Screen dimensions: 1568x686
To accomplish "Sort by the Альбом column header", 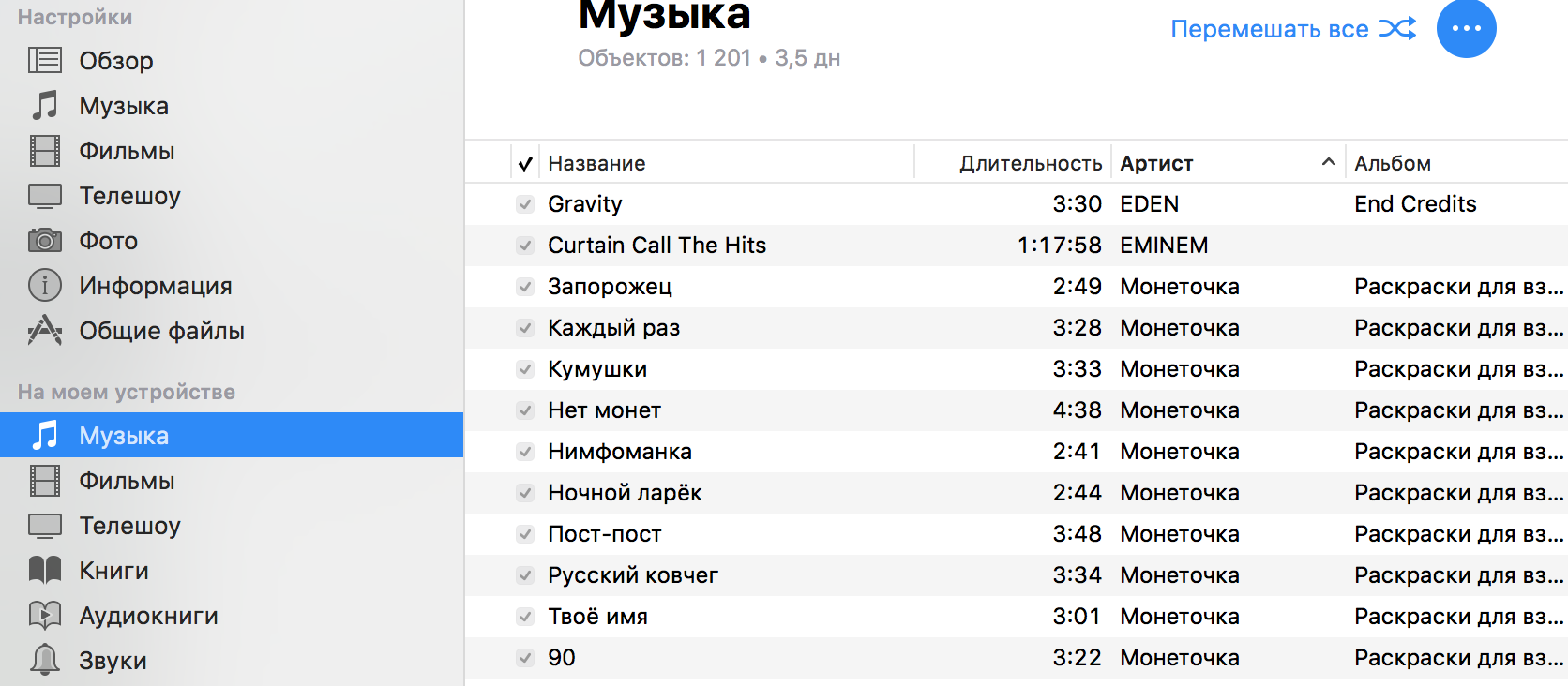I will [1393, 163].
